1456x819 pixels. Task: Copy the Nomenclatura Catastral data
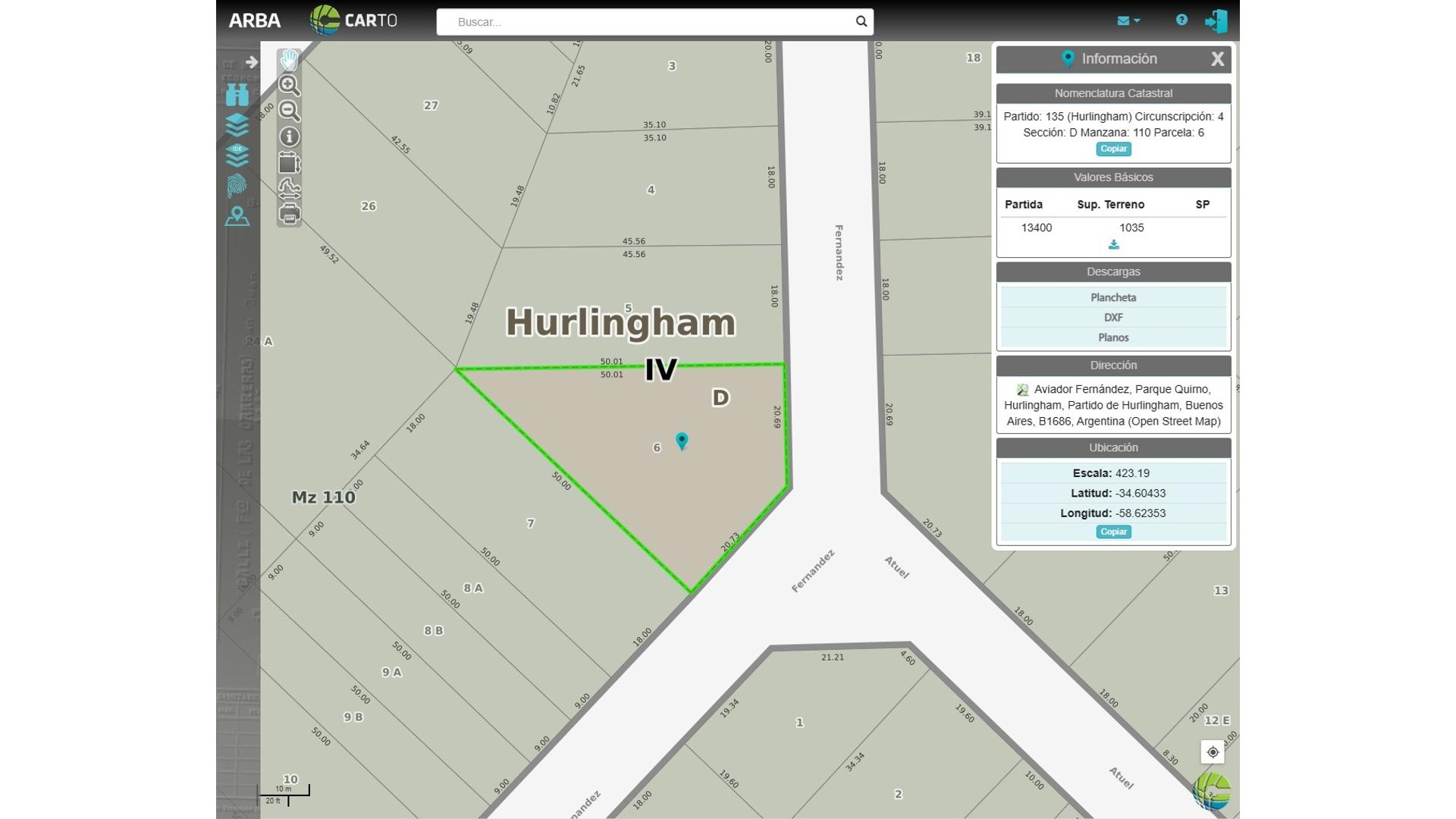pyautogui.click(x=1113, y=149)
